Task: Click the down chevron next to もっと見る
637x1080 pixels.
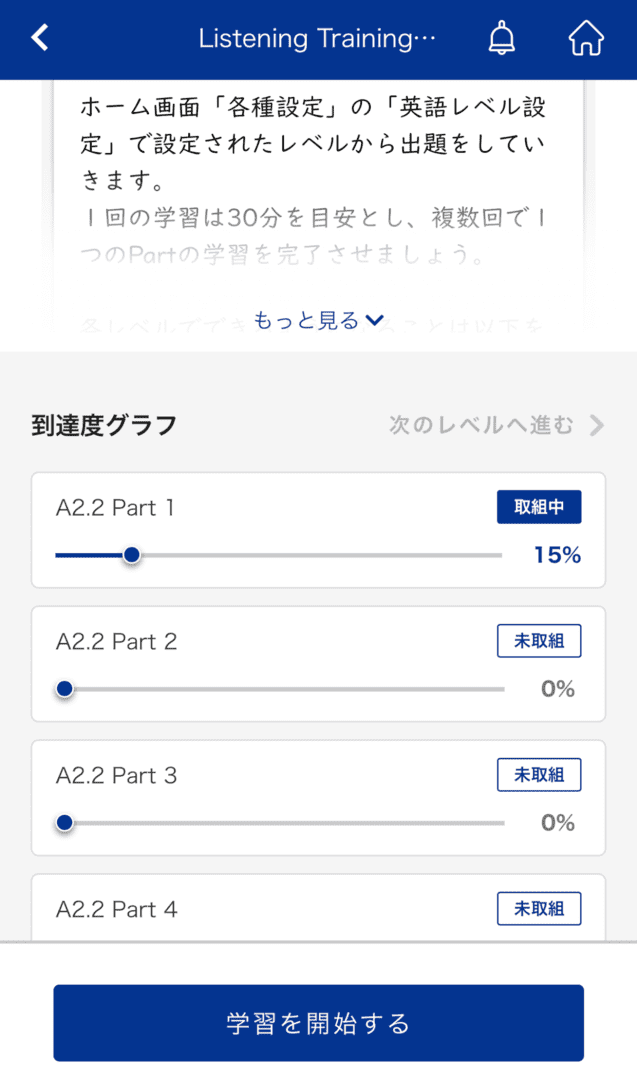Action: pos(375,320)
